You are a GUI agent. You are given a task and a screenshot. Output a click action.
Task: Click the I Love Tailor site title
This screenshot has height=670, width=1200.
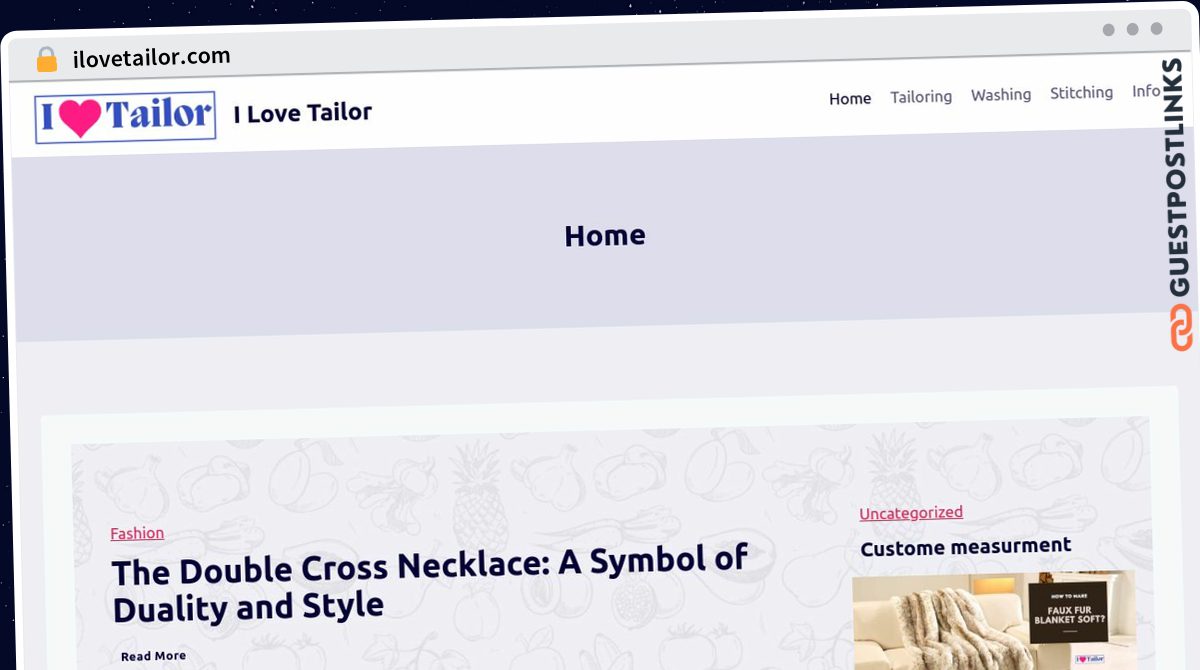tap(303, 113)
